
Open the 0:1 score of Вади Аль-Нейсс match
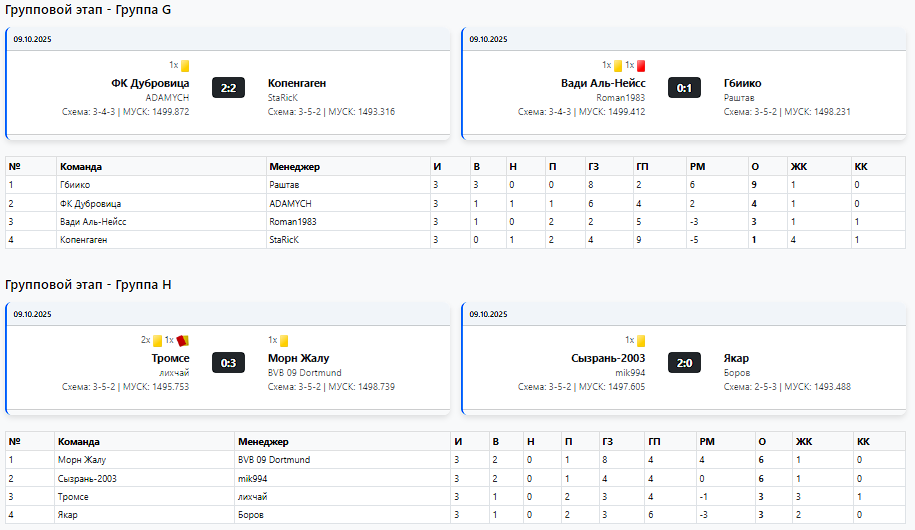pyautogui.click(x=684, y=88)
